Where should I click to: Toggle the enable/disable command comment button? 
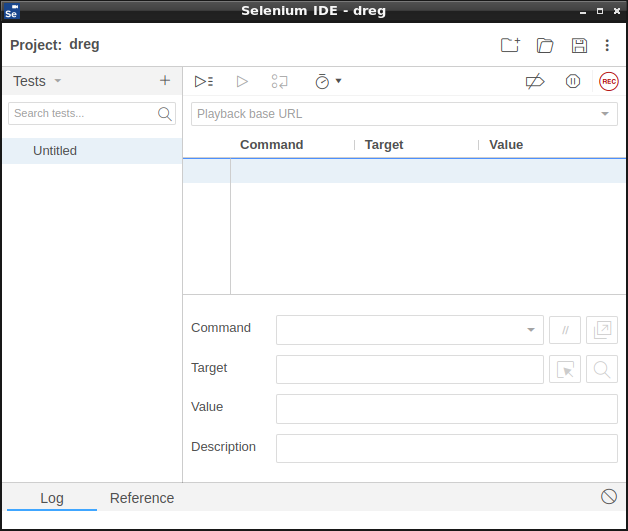[x=565, y=330]
